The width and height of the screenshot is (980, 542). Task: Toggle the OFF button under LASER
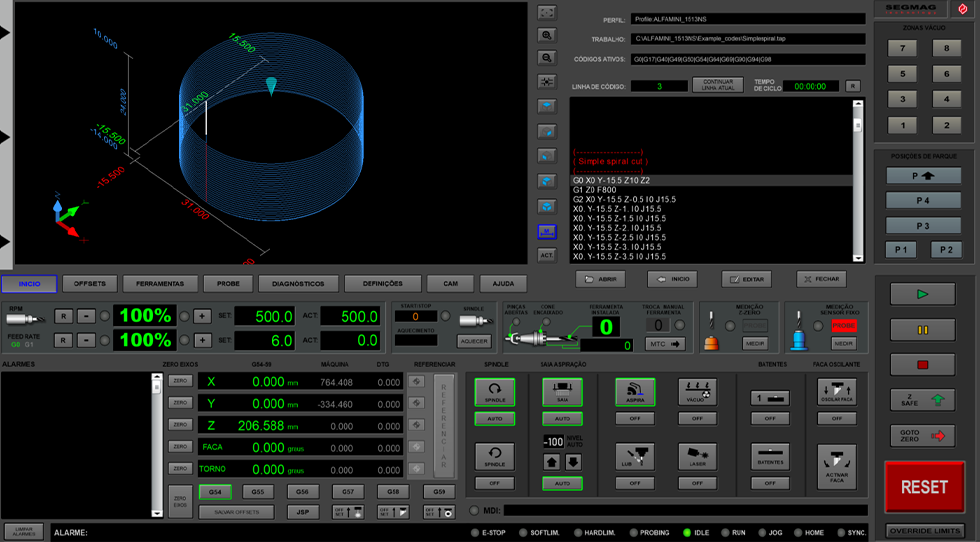click(698, 483)
